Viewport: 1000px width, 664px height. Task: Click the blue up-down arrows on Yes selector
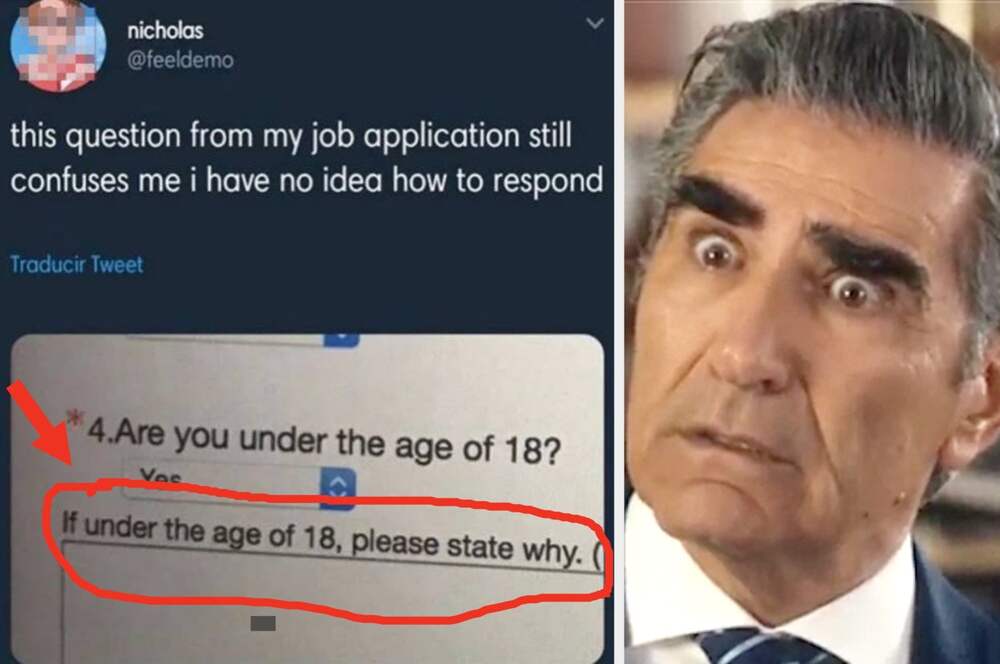click(x=338, y=489)
